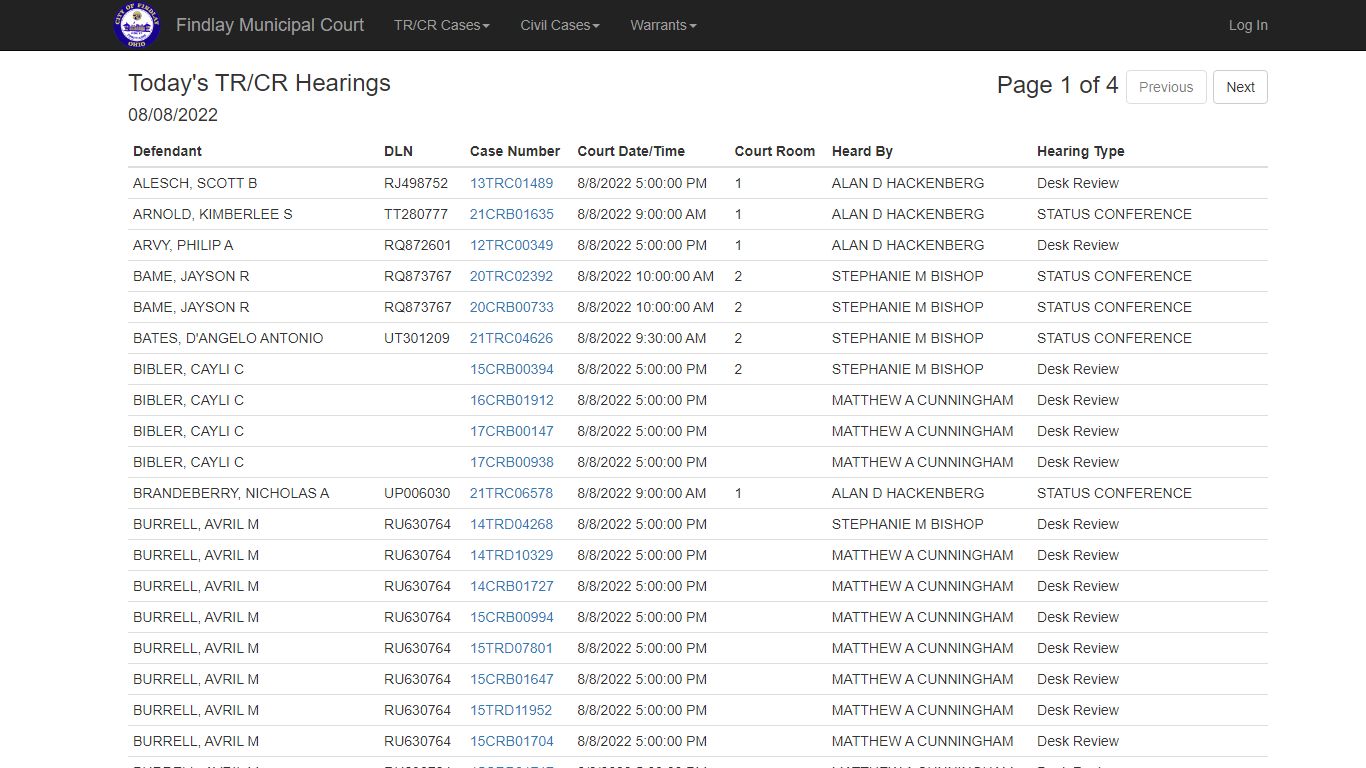
Task: Open case number 17CRB00147
Action: [512, 431]
